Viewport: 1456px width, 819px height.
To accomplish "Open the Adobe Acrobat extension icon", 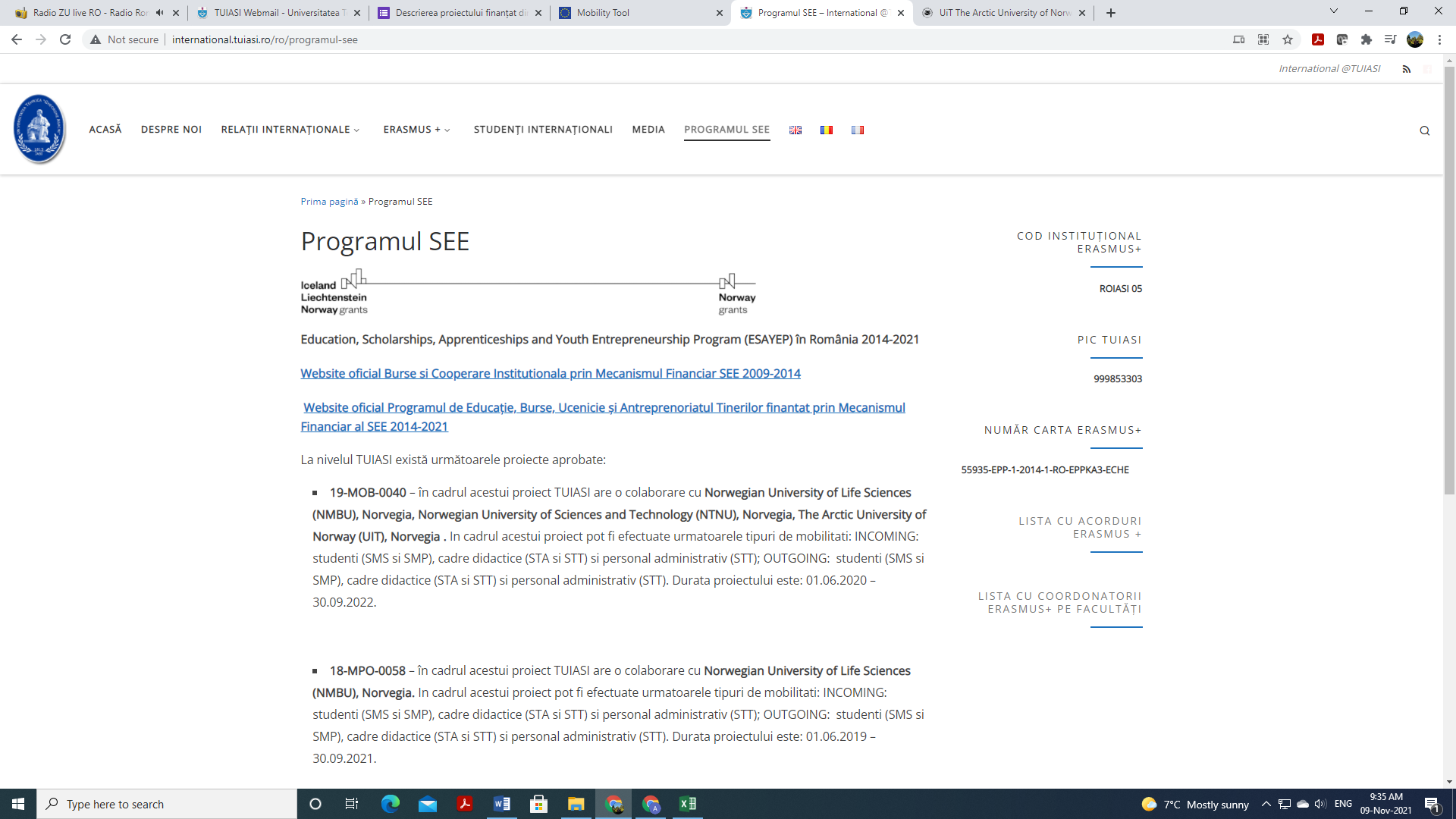I will click(x=1318, y=39).
